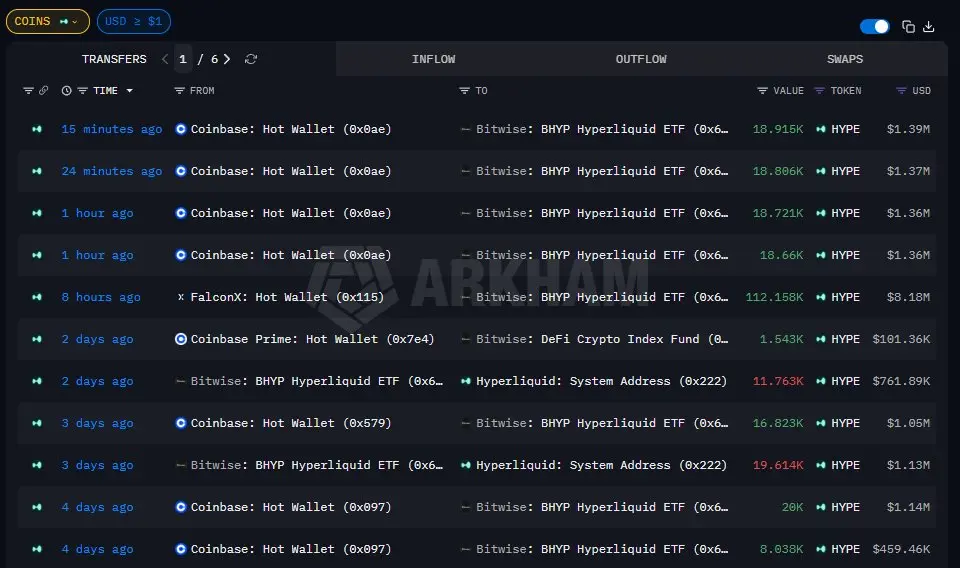
Task: Click the Hyperliquid logo before System Address in $1.13M row
Action: 466,465
